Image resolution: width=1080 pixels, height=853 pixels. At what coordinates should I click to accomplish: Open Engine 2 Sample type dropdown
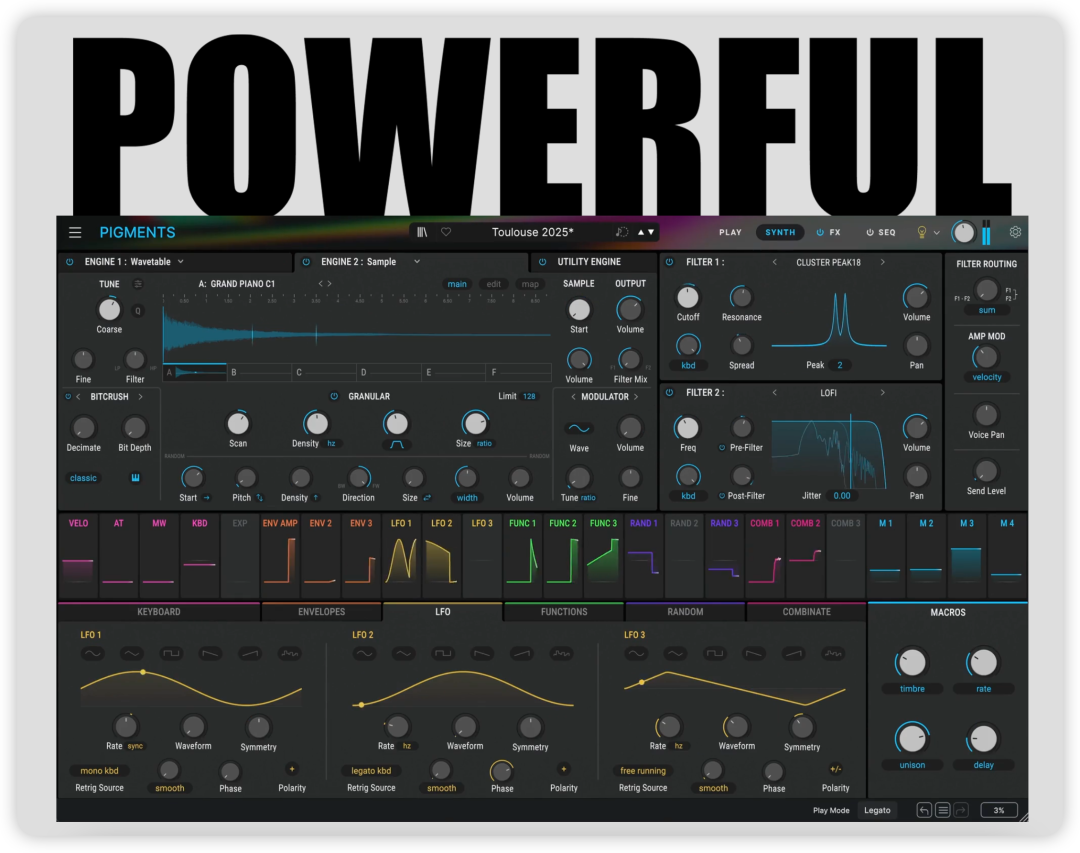tap(417, 262)
